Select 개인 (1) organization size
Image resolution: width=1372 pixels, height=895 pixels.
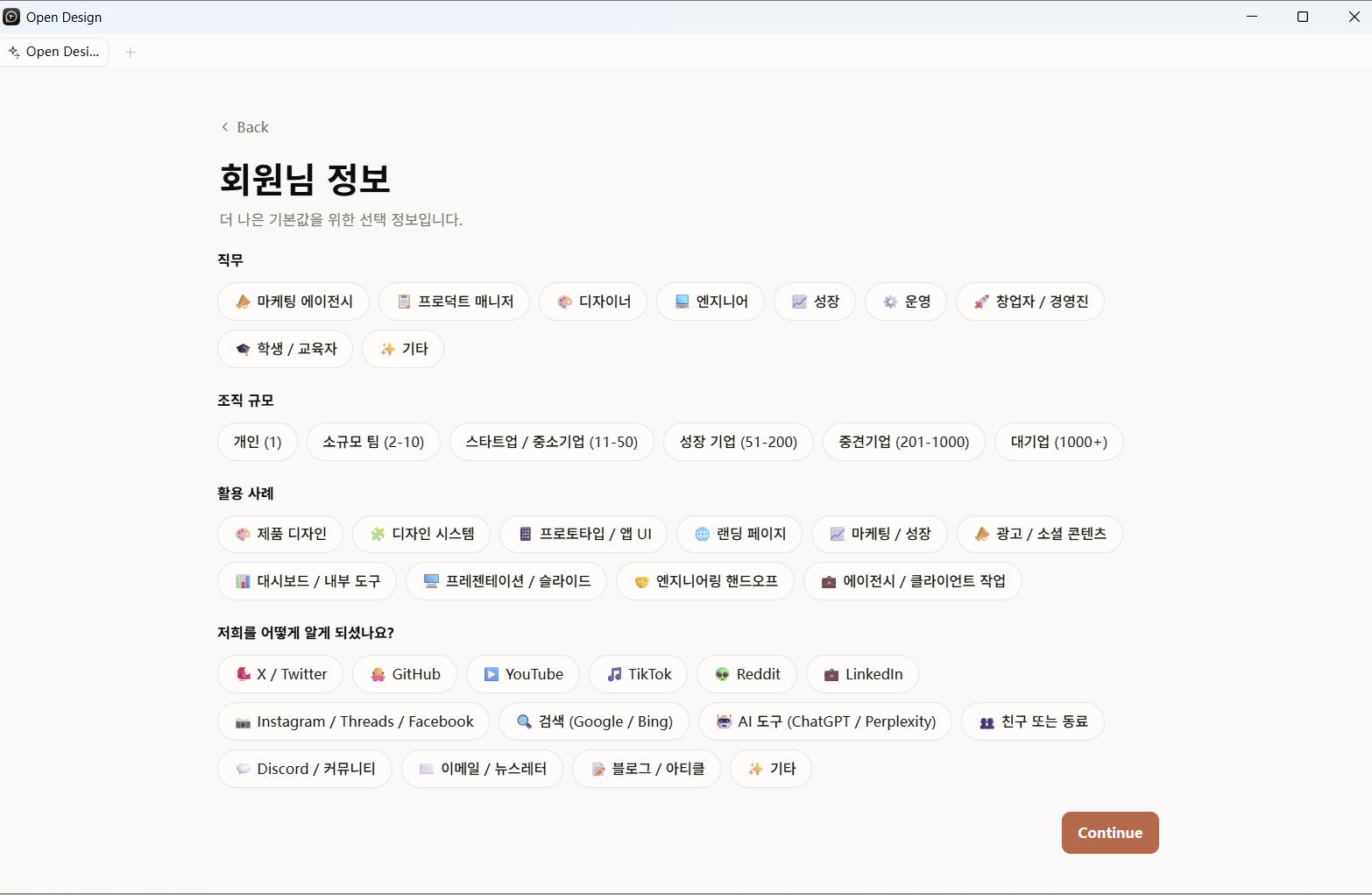click(x=258, y=442)
